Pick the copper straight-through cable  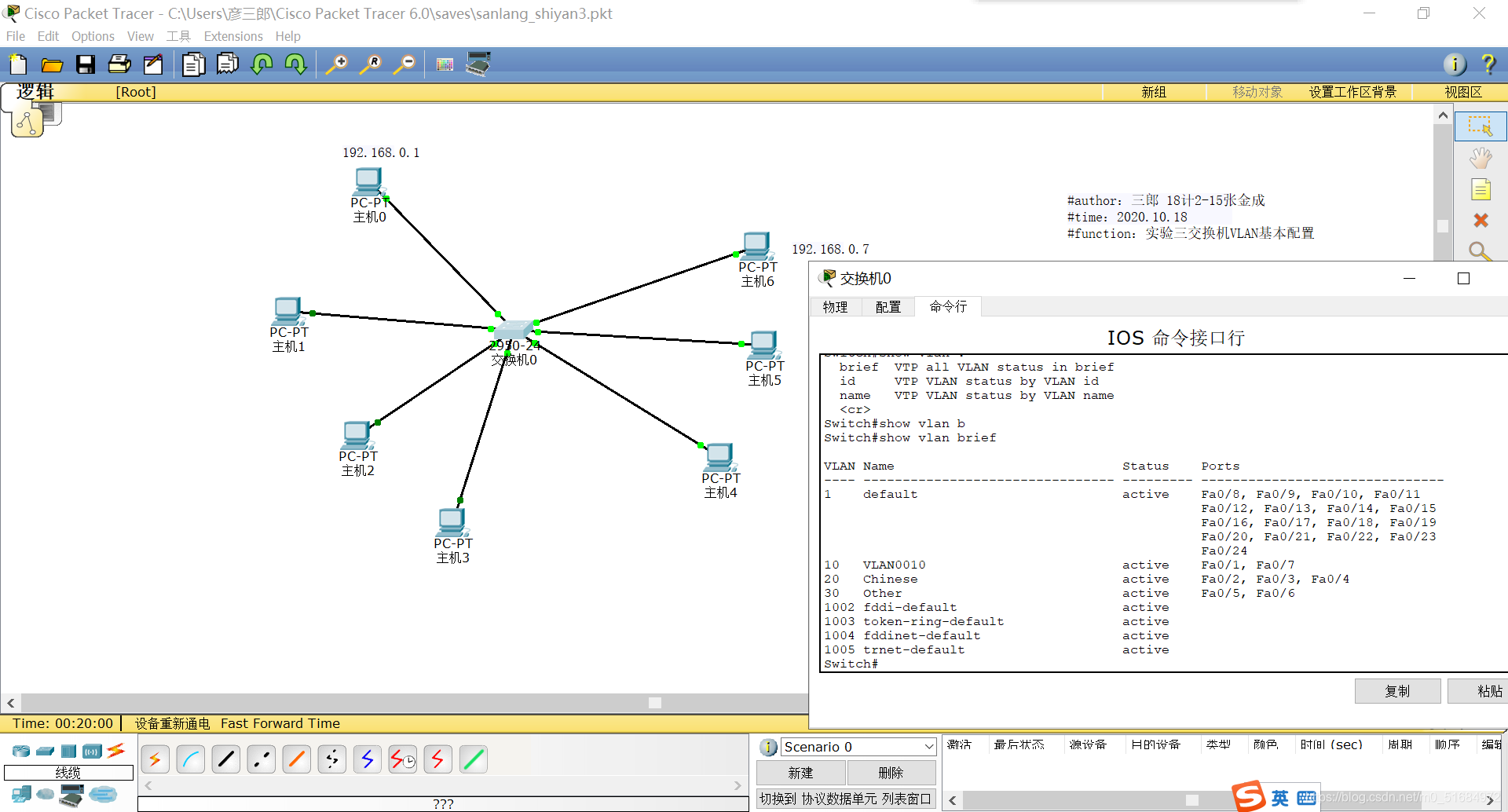(226, 759)
